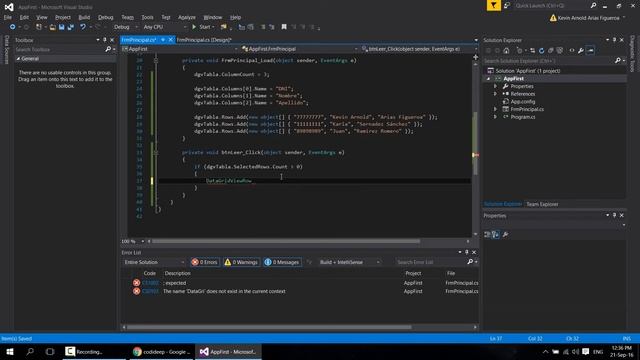Click Collapse All in Solution Explorer toolbar

point(550,51)
